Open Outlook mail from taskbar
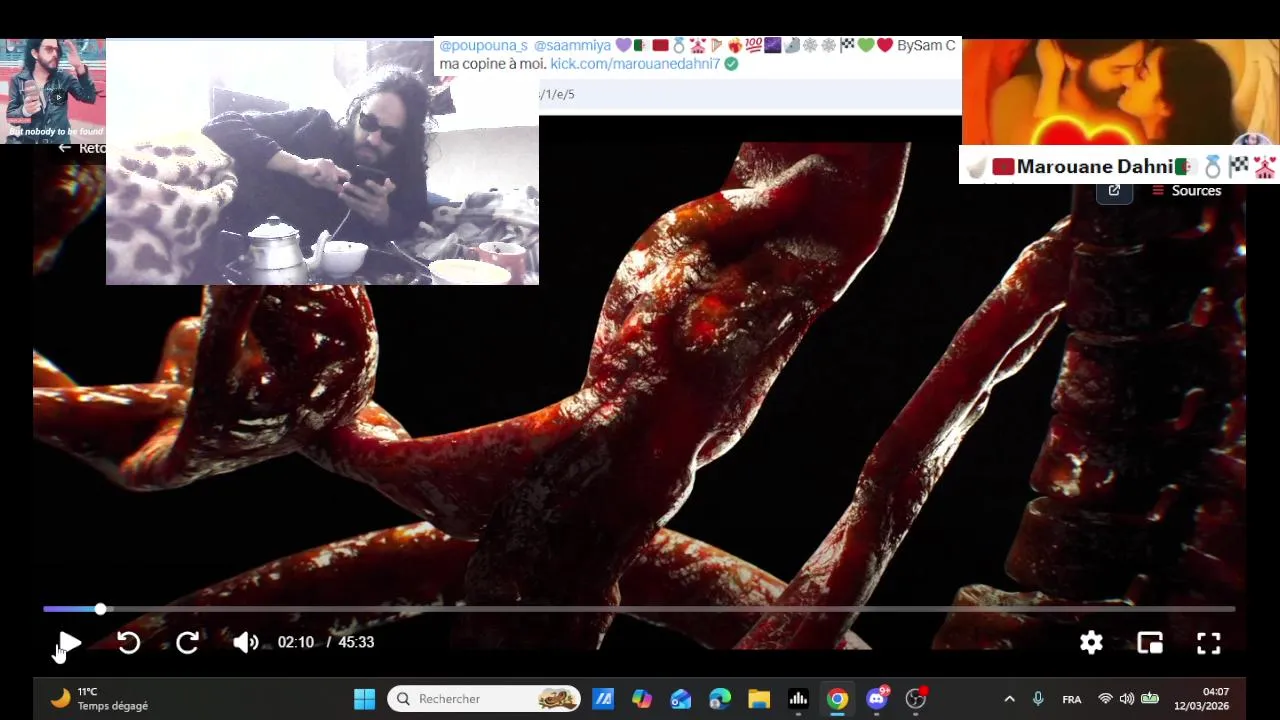 coord(681,699)
